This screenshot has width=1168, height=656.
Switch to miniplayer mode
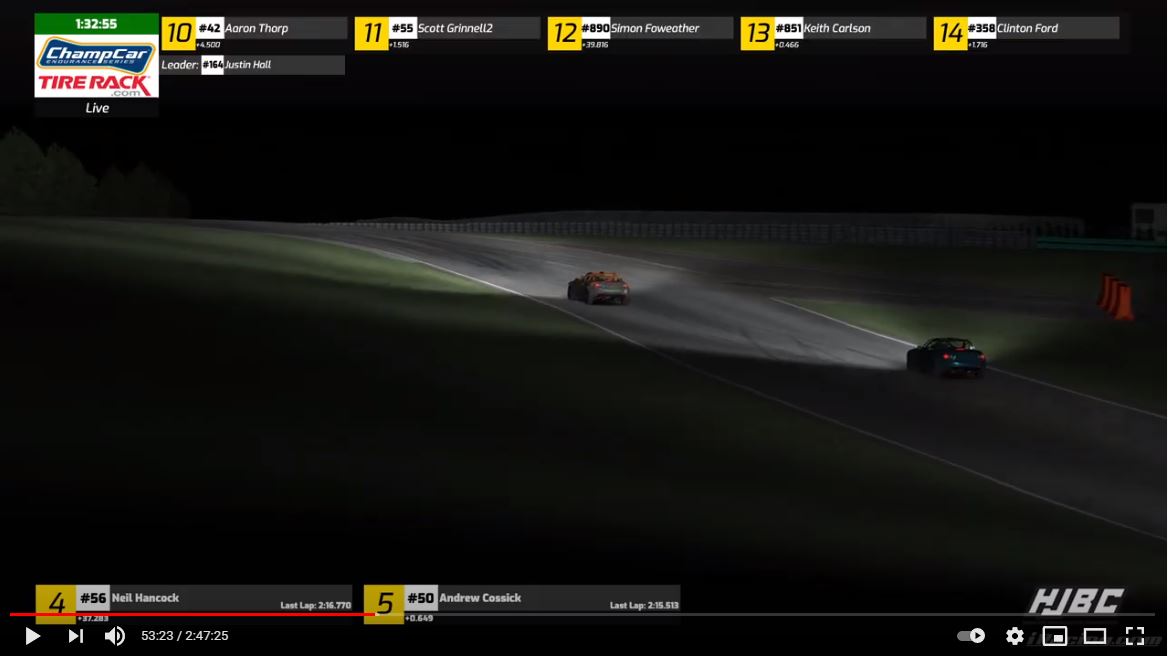[x=1054, y=636]
